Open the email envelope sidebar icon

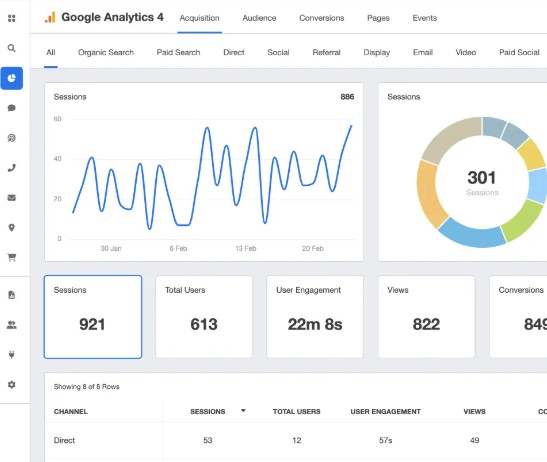point(12,198)
